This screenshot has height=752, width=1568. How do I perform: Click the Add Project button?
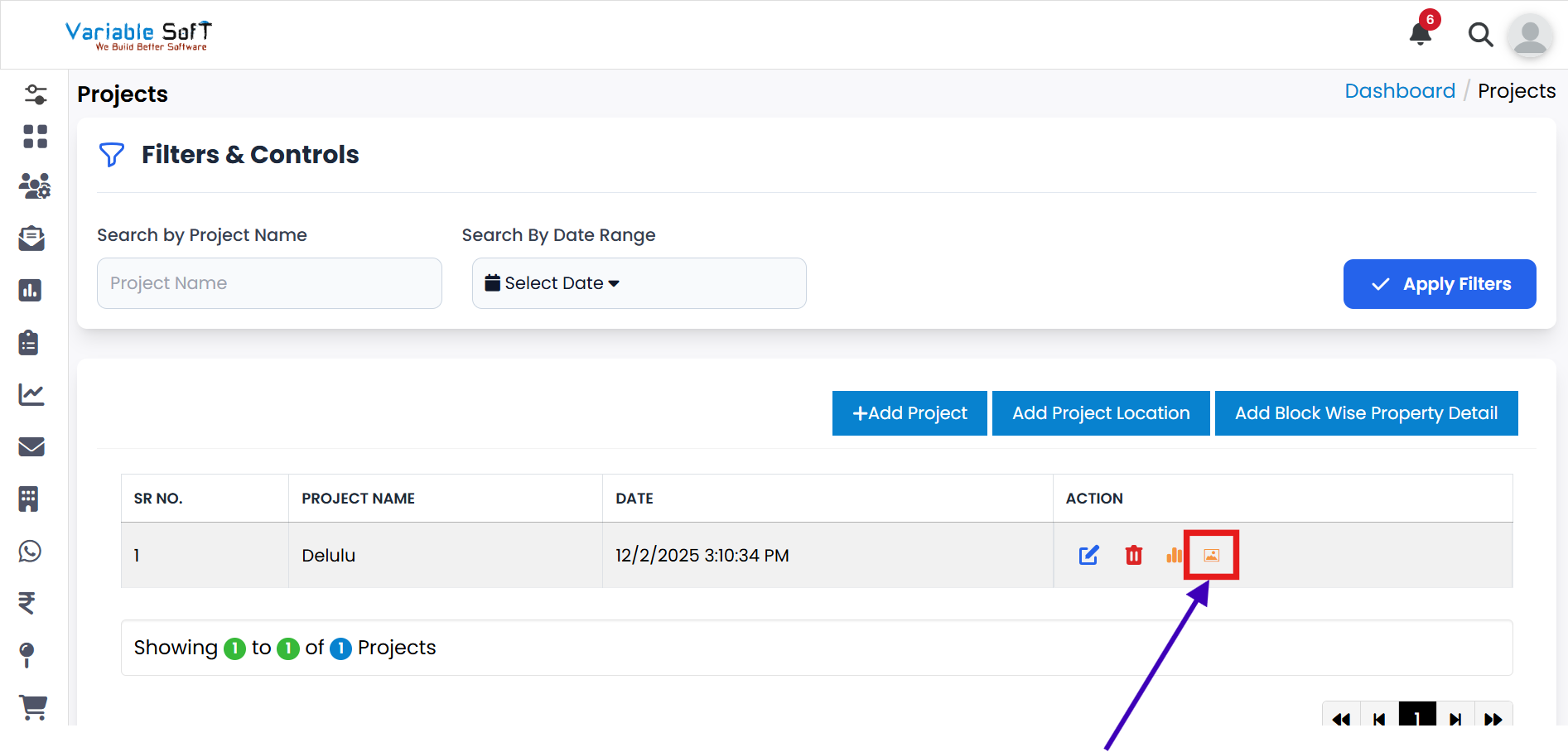909,413
